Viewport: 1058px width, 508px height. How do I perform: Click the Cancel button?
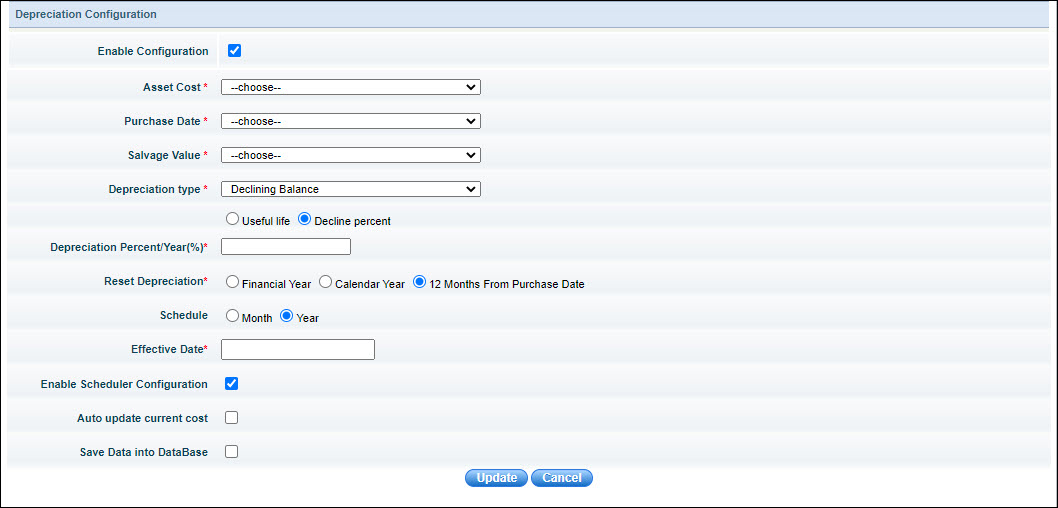tap(562, 478)
